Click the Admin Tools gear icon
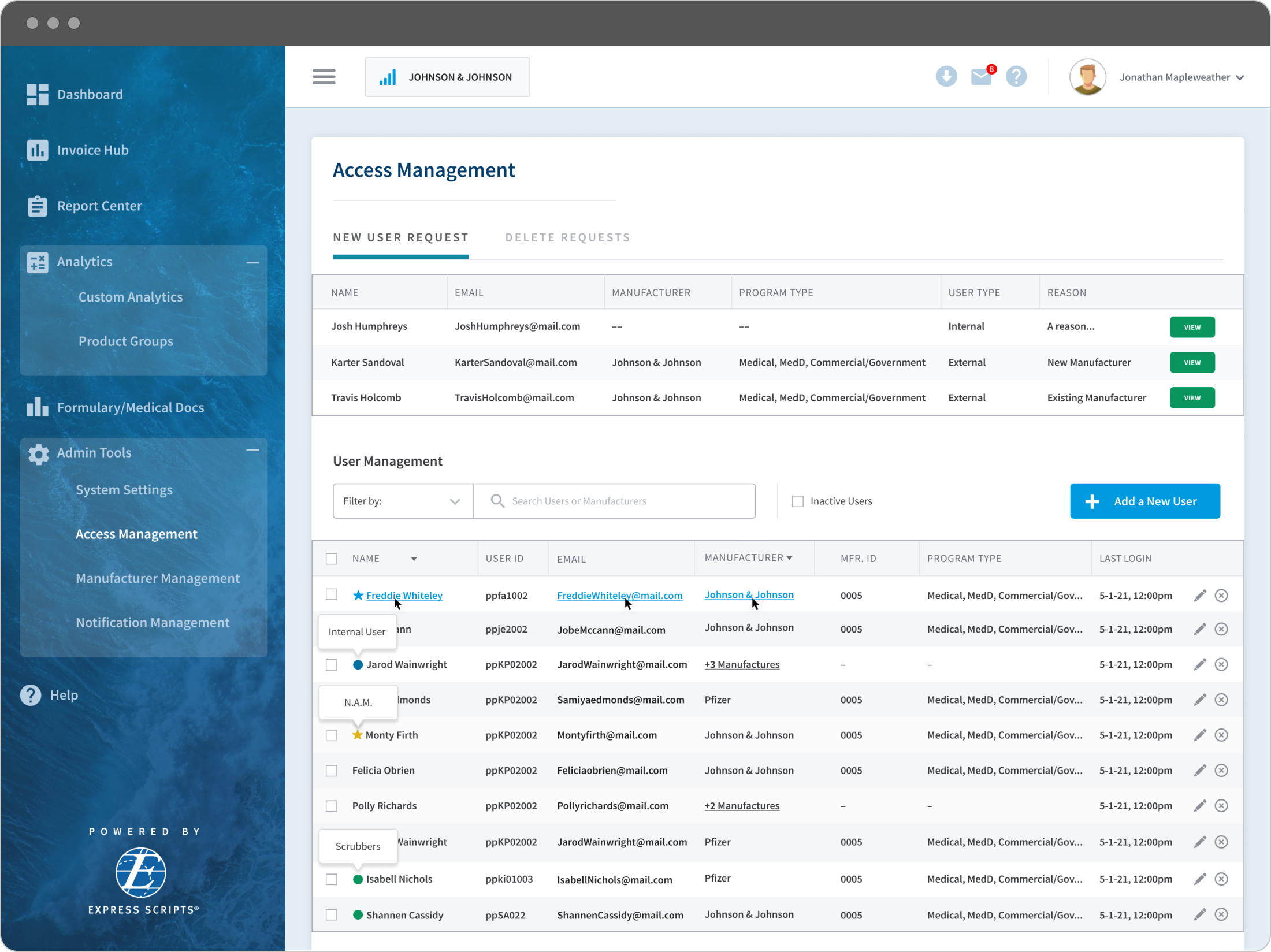 pyautogui.click(x=38, y=453)
